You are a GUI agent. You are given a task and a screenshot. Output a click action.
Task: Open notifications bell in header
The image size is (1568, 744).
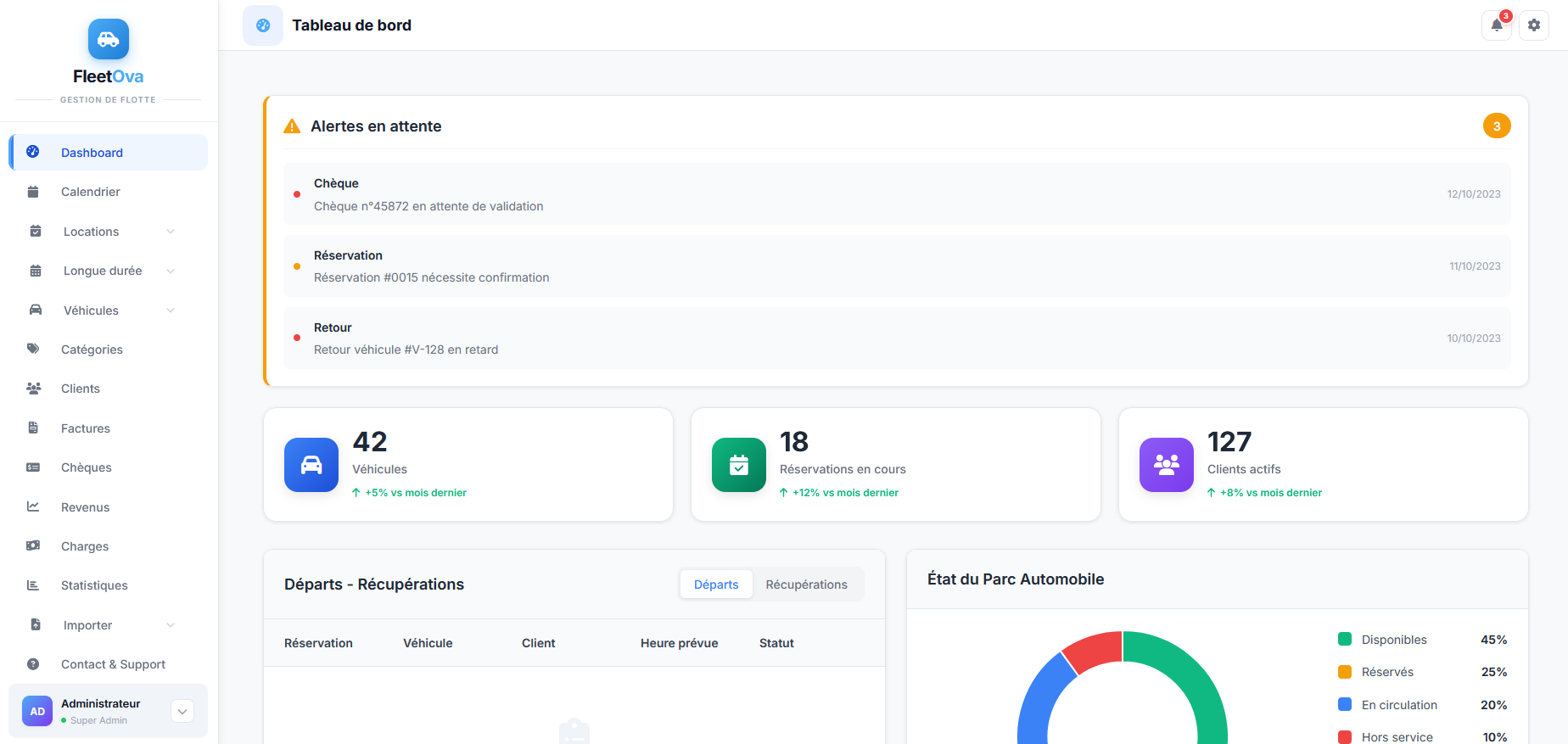1497,25
